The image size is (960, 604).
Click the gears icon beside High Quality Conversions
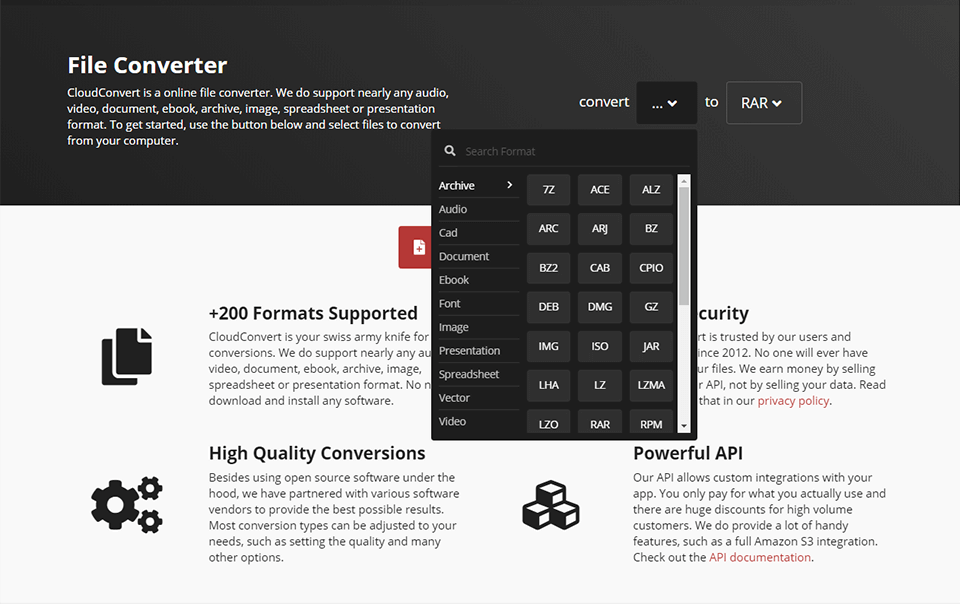pyautogui.click(x=127, y=505)
